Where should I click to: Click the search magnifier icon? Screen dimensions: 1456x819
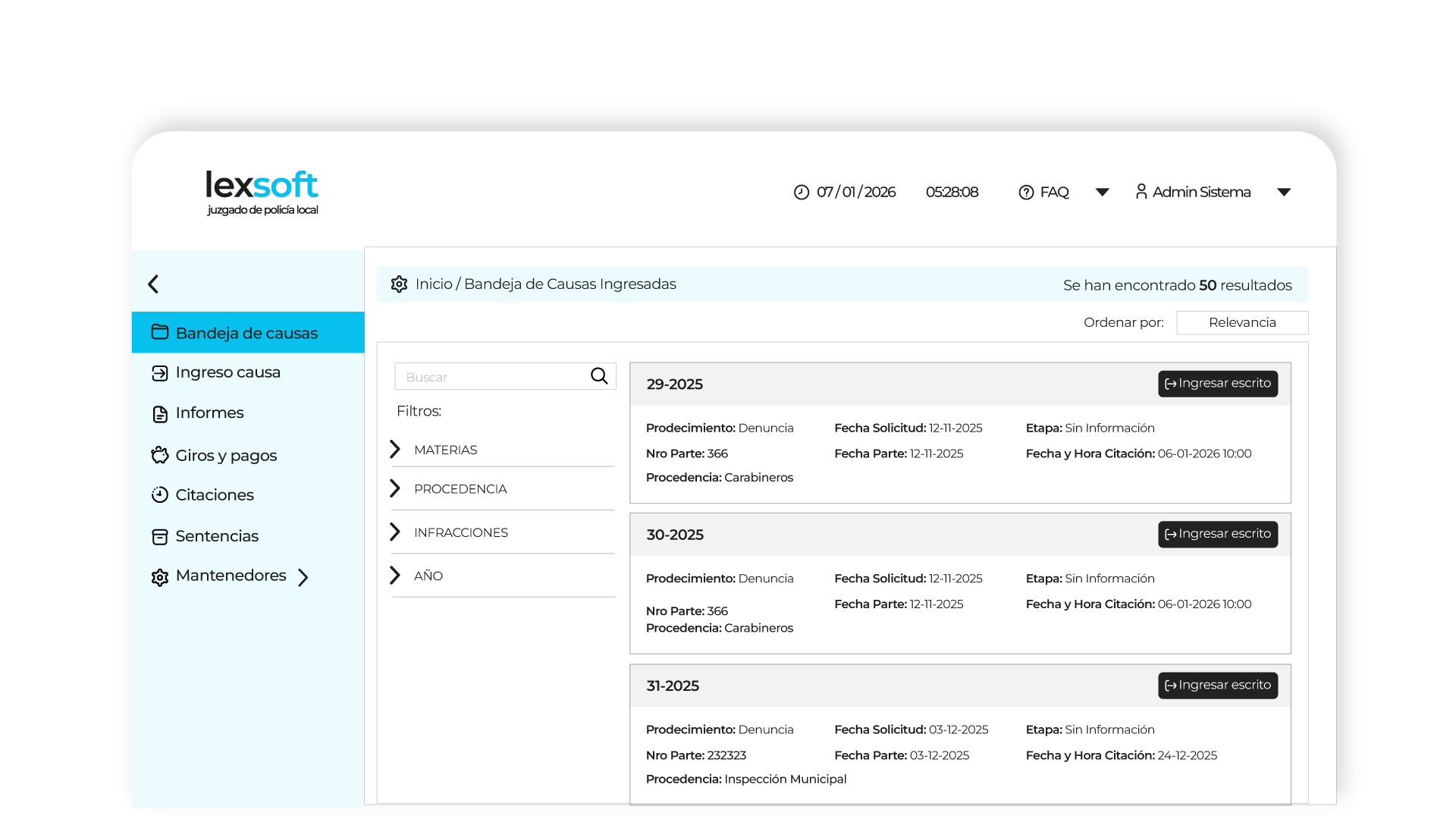599,376
